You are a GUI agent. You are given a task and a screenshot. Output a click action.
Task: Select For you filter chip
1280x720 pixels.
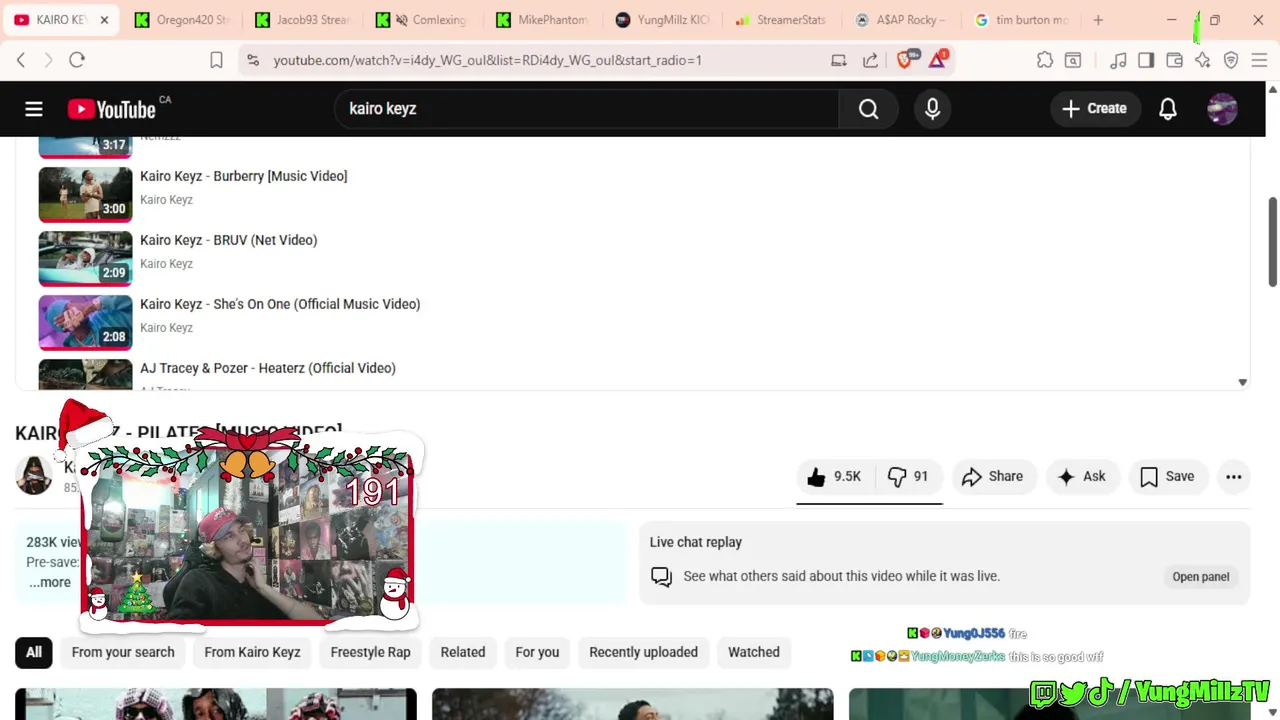click(537, 652)
